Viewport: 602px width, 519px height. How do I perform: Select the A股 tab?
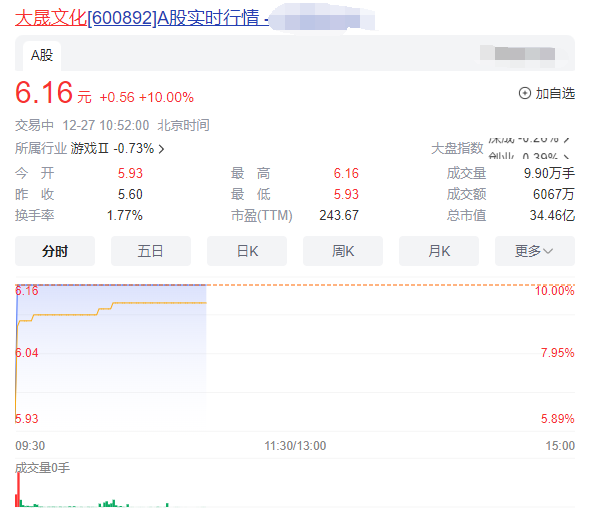[x=42, y=56]
